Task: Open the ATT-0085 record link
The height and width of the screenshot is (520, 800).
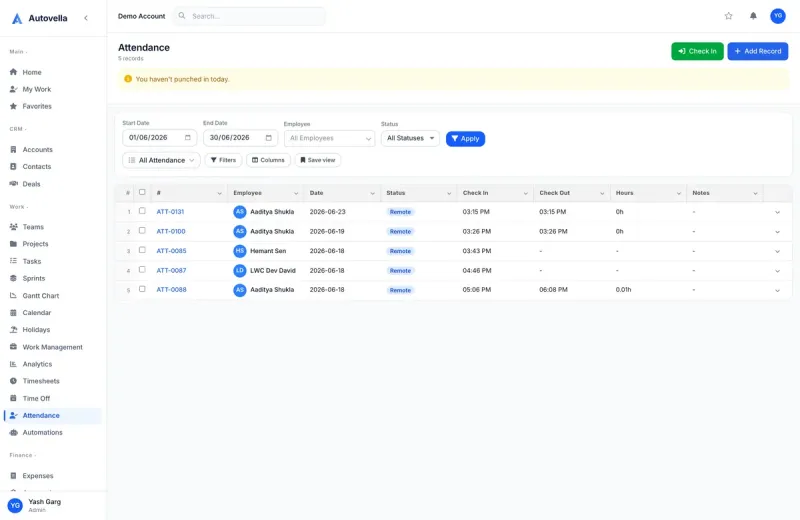Action: [171, 251]
